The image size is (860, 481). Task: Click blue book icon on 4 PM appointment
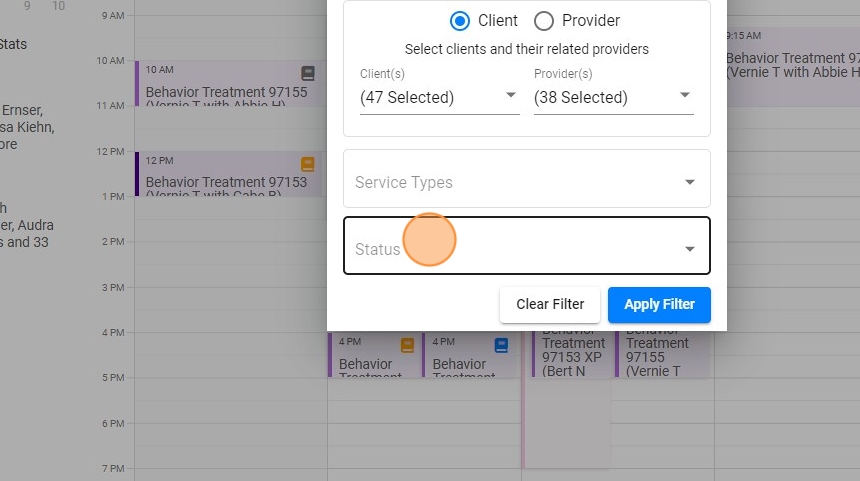point(502,346)
